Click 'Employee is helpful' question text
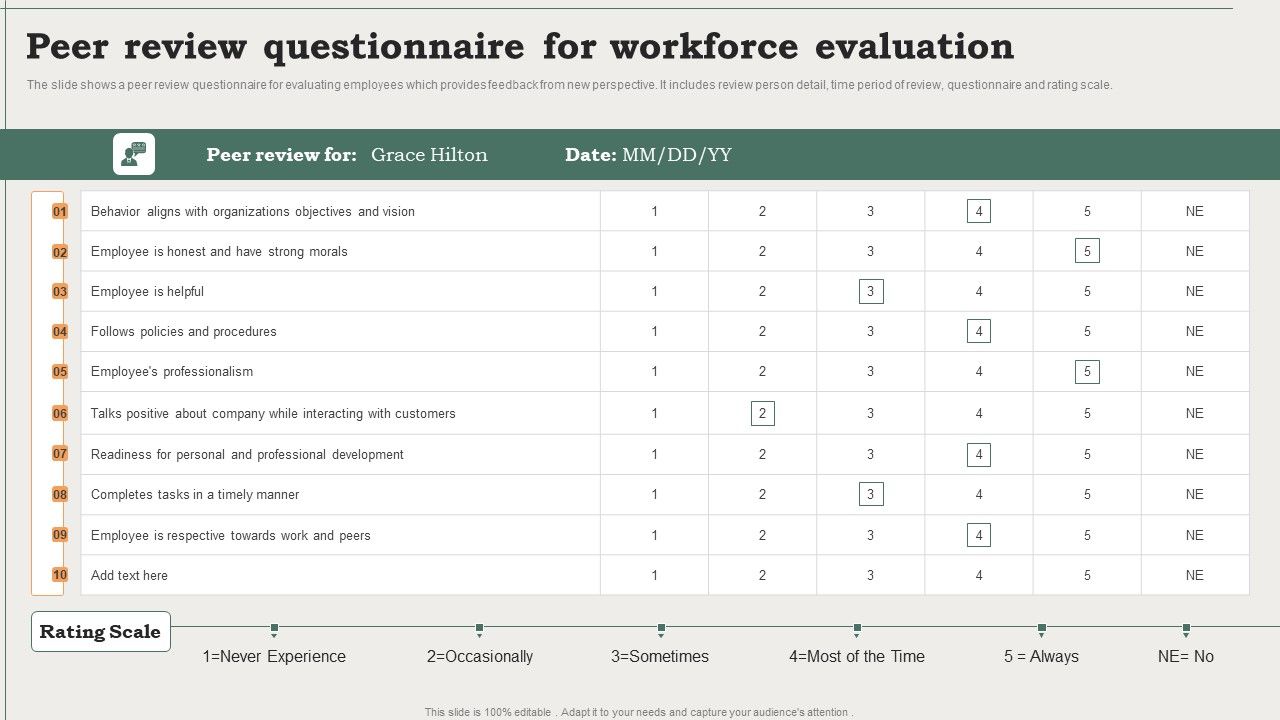This screenshot has width=1280, height=720. click(147, 291)
